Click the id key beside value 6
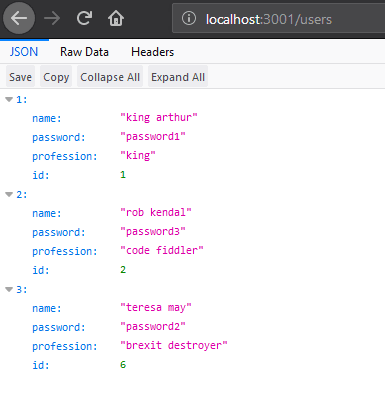Viewport: 385px width, 412px height. [41, 365]
